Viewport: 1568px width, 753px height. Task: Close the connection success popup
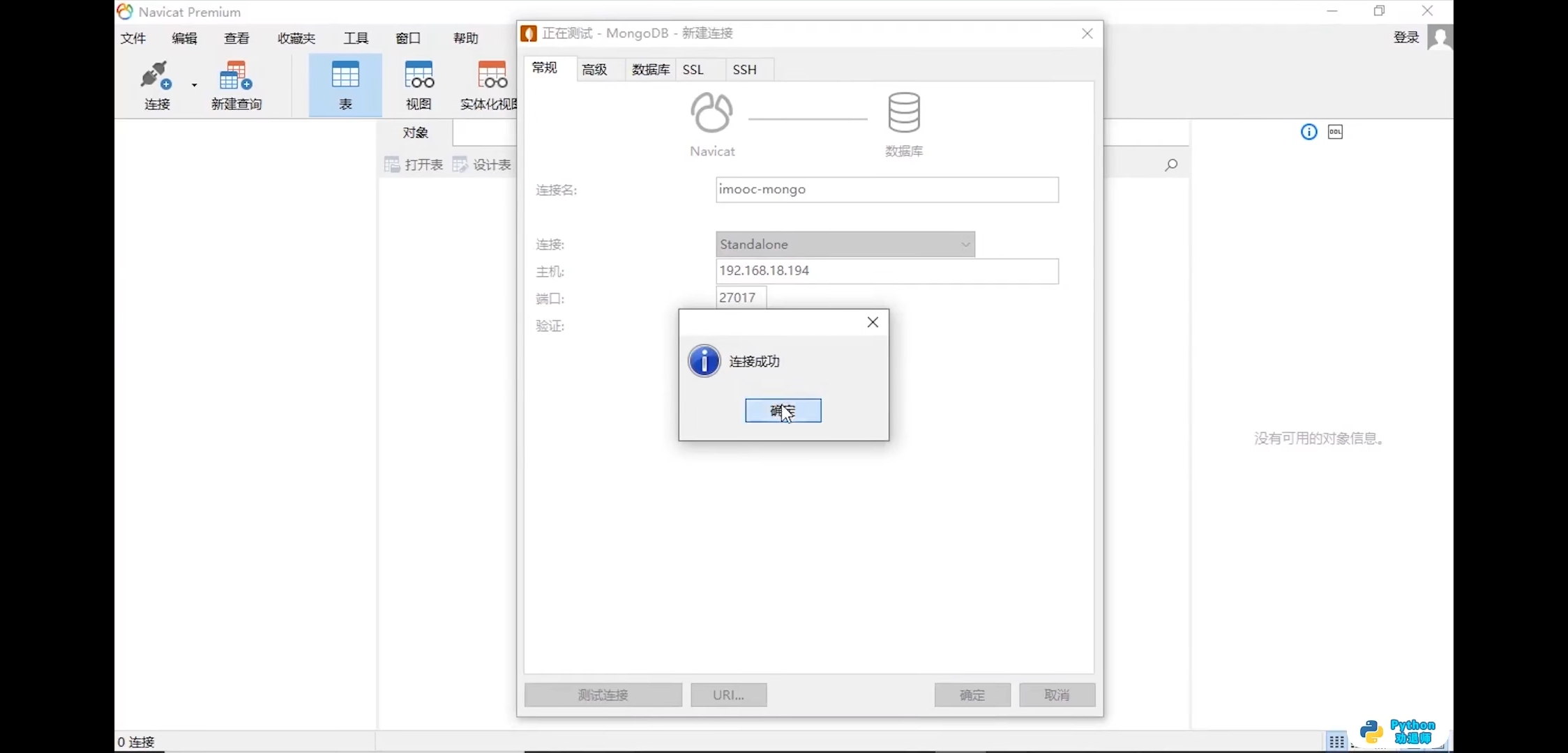(873, 322)
